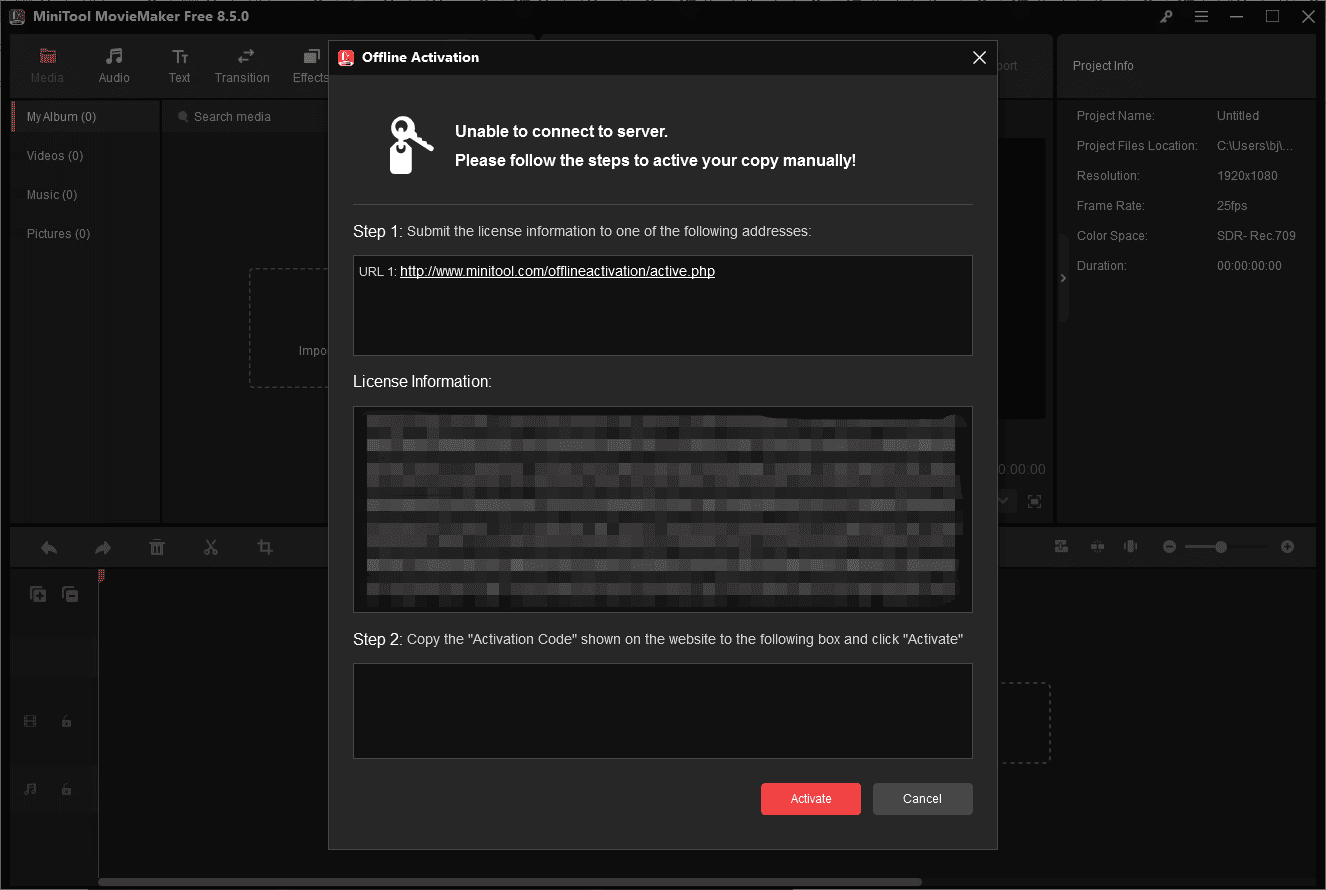Open the Transition panel
The height and width of the screenshot is (890, 1326).
pos(242,66)
